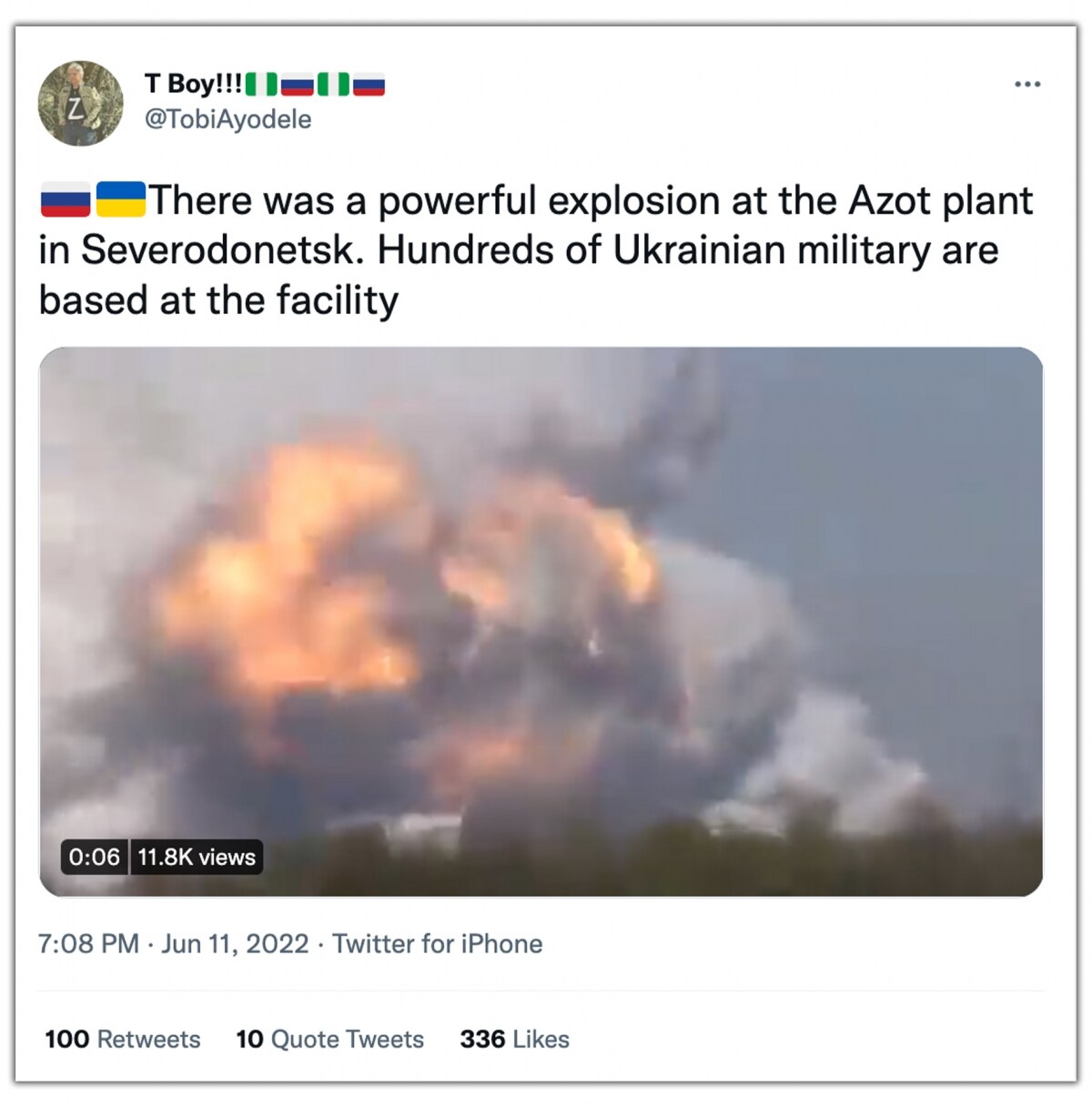The image size is (1092, 1107).
Task: Open the T Boy!!! display name
Action: click(193, 84)
